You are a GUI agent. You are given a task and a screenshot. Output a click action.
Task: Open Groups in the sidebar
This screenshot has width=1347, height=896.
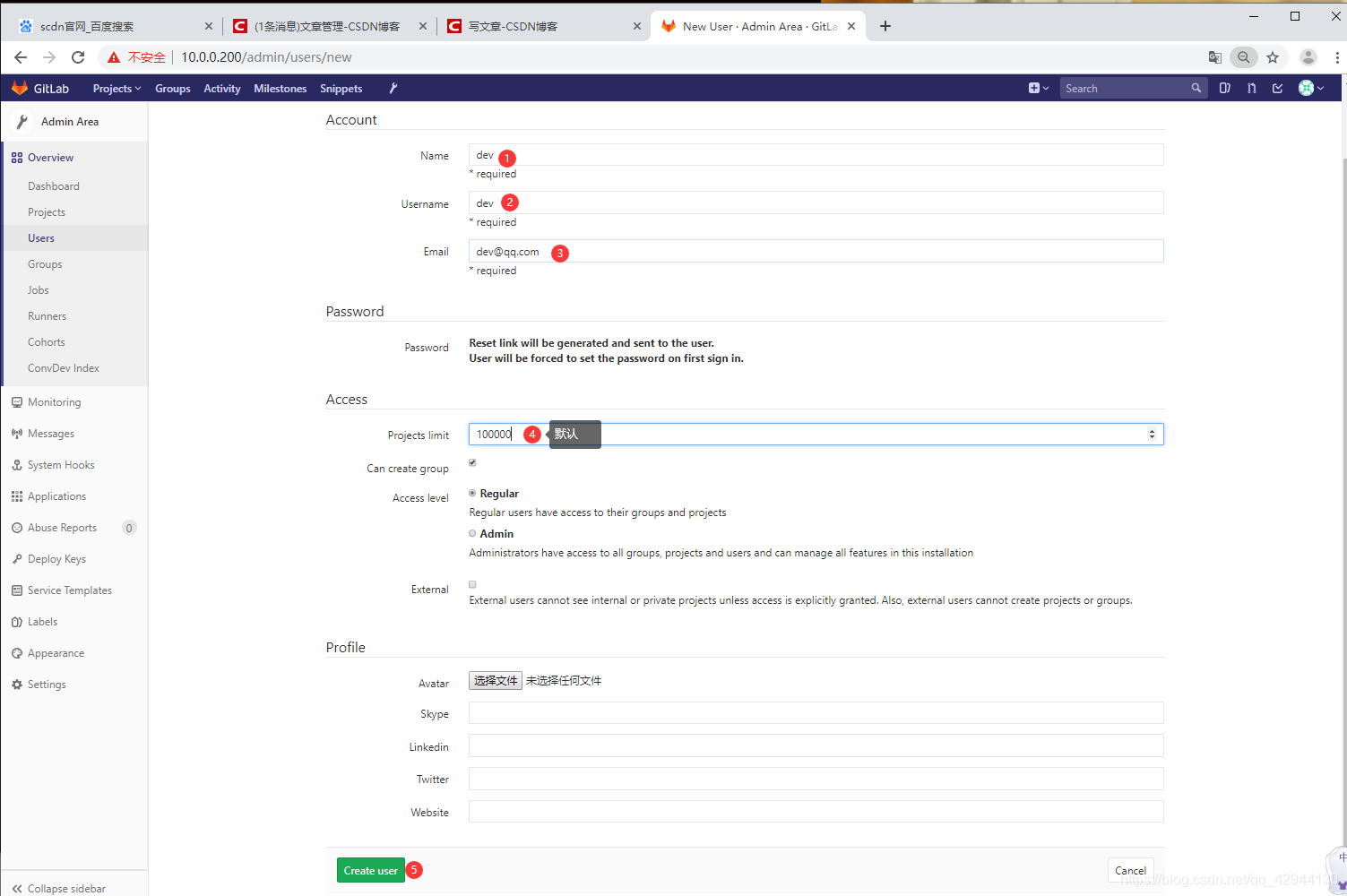pos(45,264)
